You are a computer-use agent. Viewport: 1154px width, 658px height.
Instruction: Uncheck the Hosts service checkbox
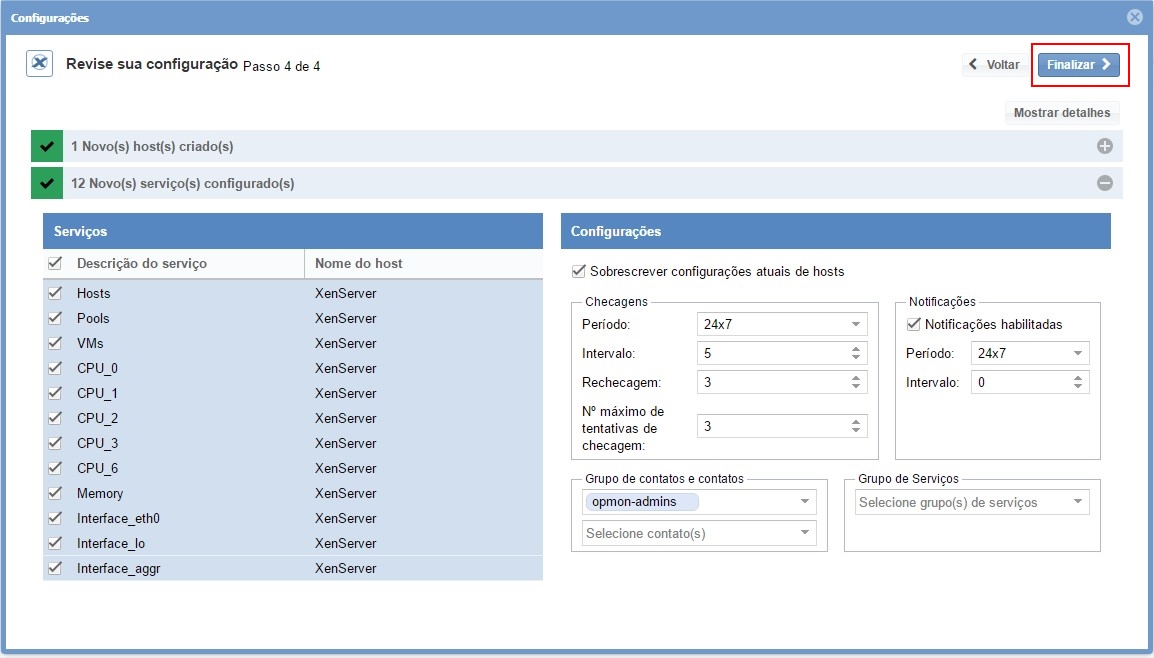(x=55, y=293)
